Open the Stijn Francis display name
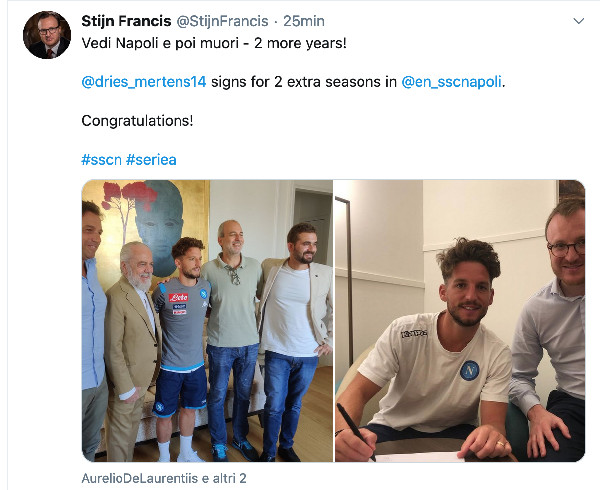The width and height of the screenshot is (600, 490). [126, 21]
